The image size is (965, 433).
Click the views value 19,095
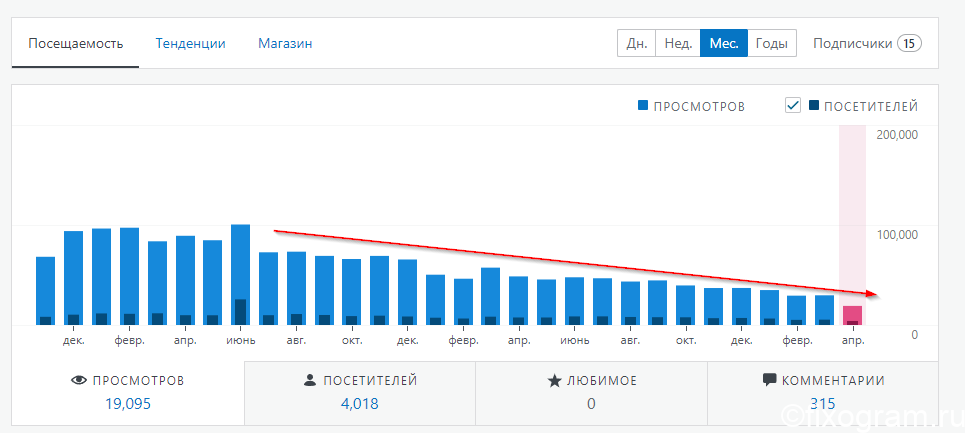click(x=128, y=404)
